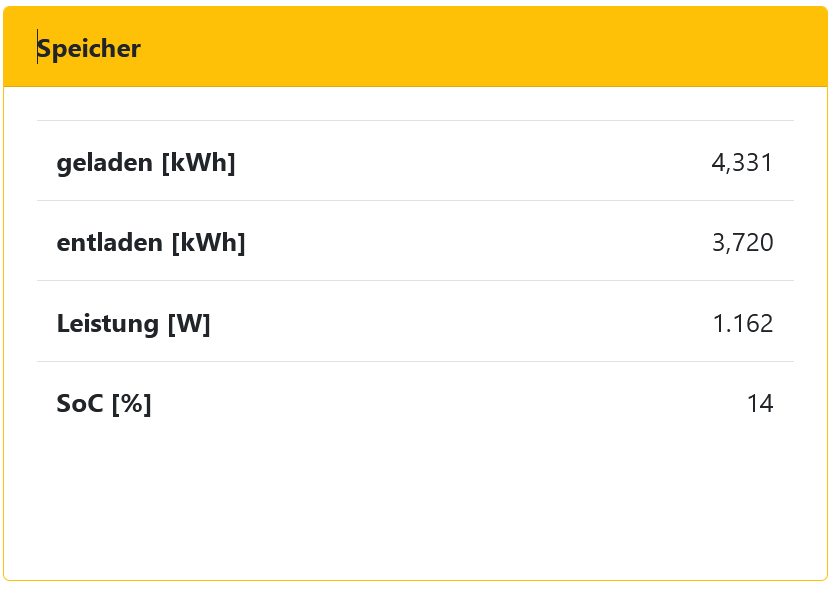
Task: Click the SoC value 14
Action: pos(760,404)
